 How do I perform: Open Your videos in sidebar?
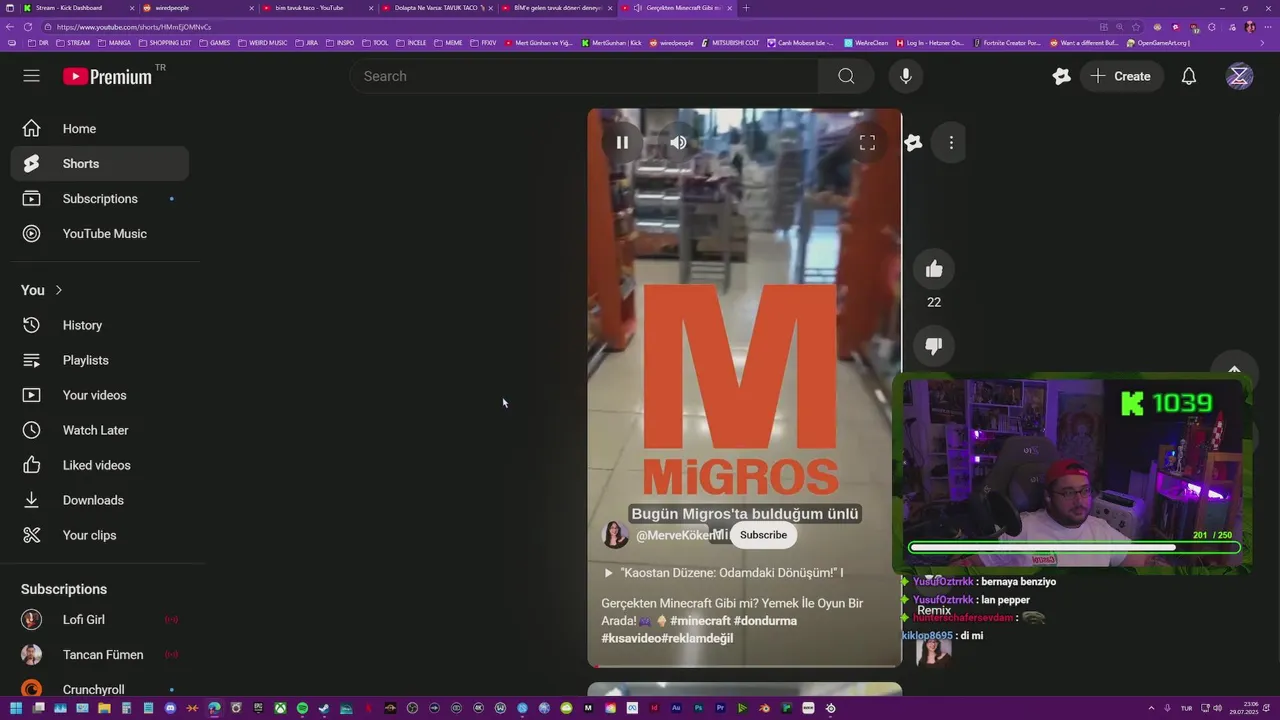pyautogui.click(x=100, y=395)
